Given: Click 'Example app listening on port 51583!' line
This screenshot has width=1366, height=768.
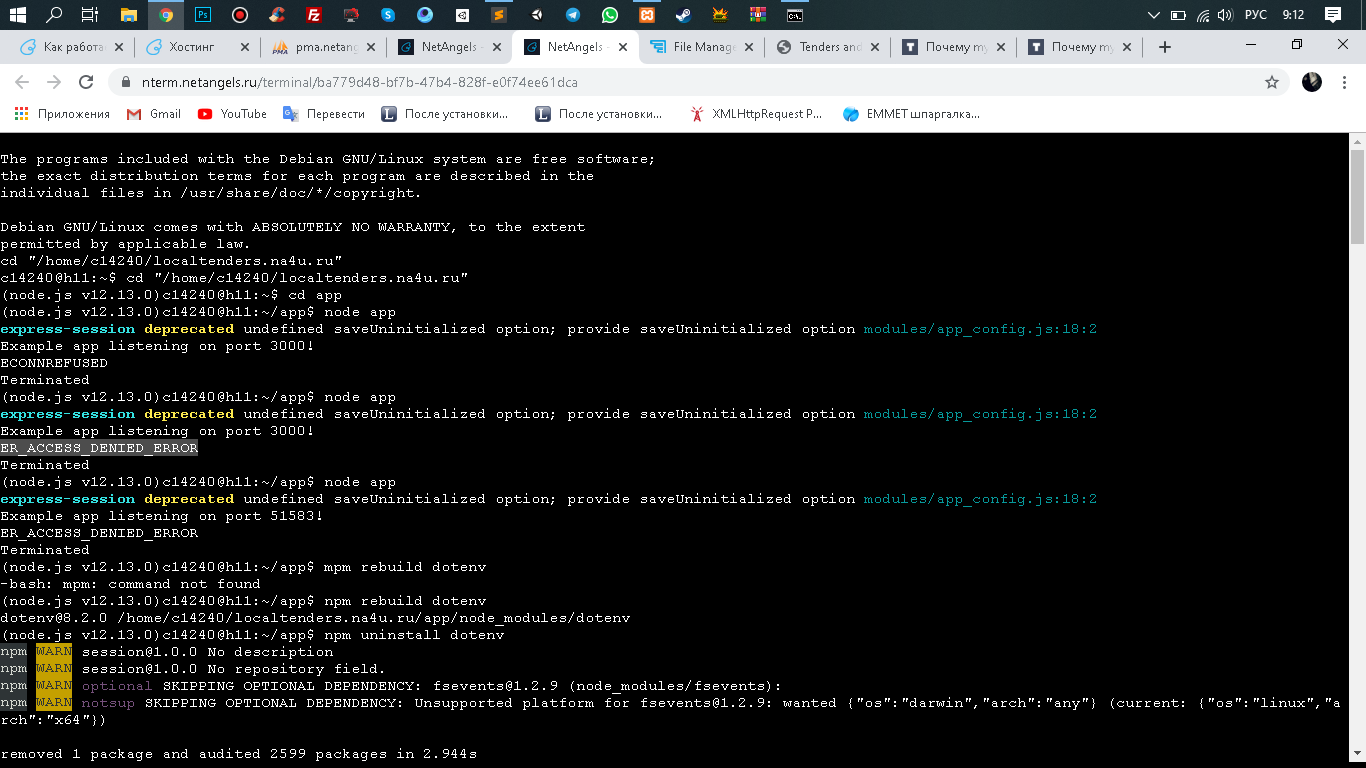Looking at the screenshot, I should [x=162, y=516].
